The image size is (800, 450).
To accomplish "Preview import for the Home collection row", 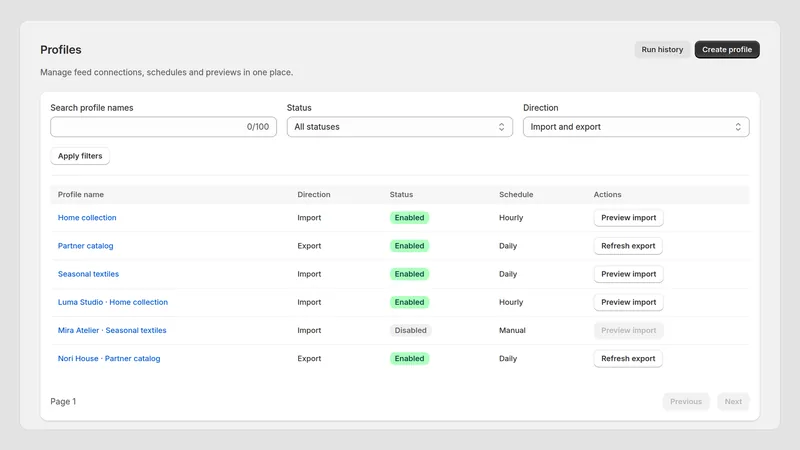I will click(629, 217).
